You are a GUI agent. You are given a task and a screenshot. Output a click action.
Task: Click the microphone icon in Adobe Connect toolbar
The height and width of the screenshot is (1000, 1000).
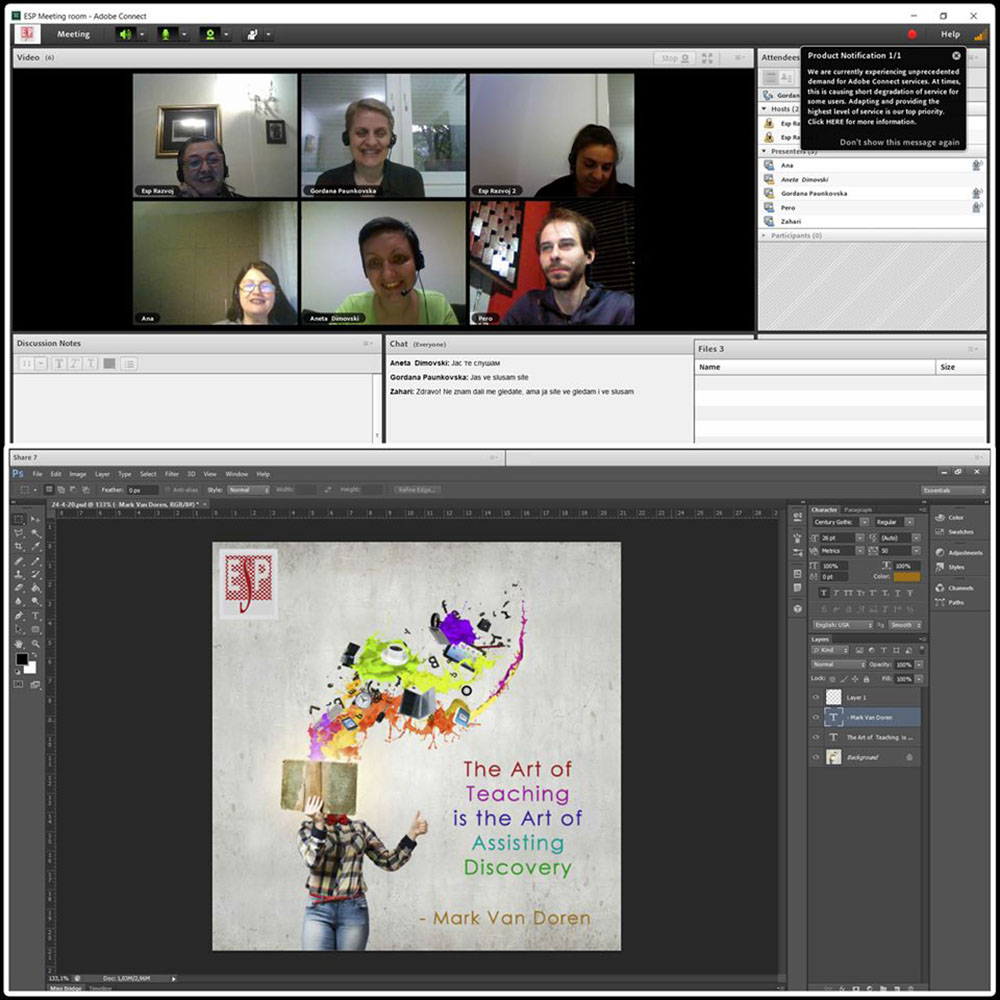(x=167, y=34)
